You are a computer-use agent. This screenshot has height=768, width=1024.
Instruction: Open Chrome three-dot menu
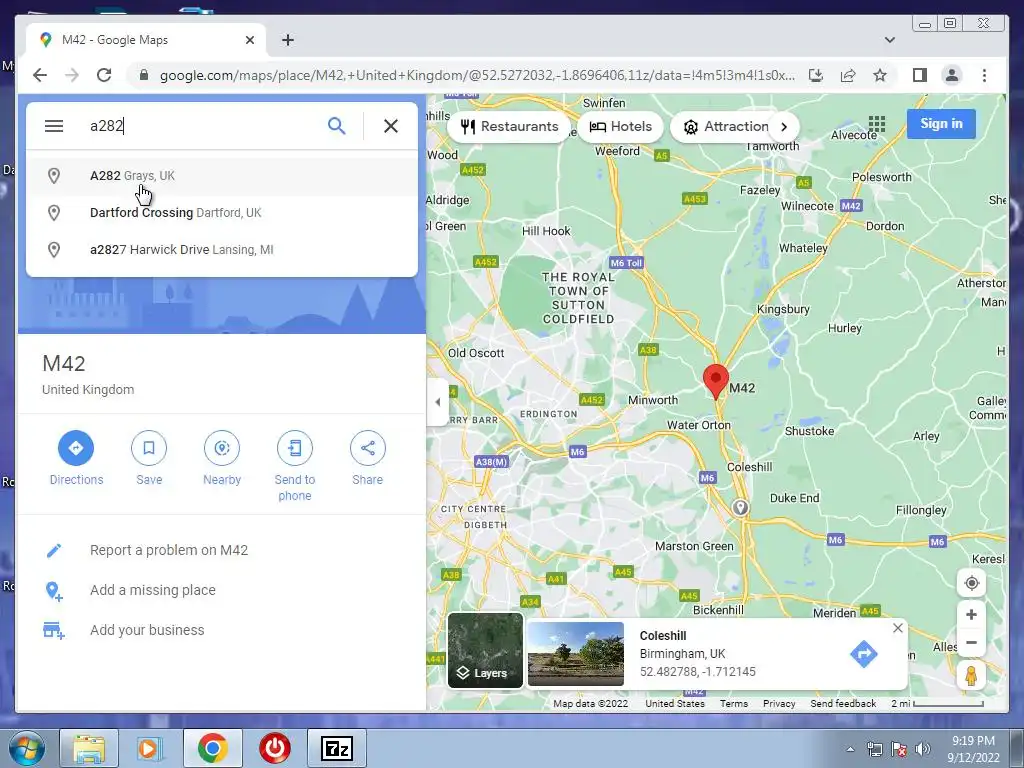[984, 75]
